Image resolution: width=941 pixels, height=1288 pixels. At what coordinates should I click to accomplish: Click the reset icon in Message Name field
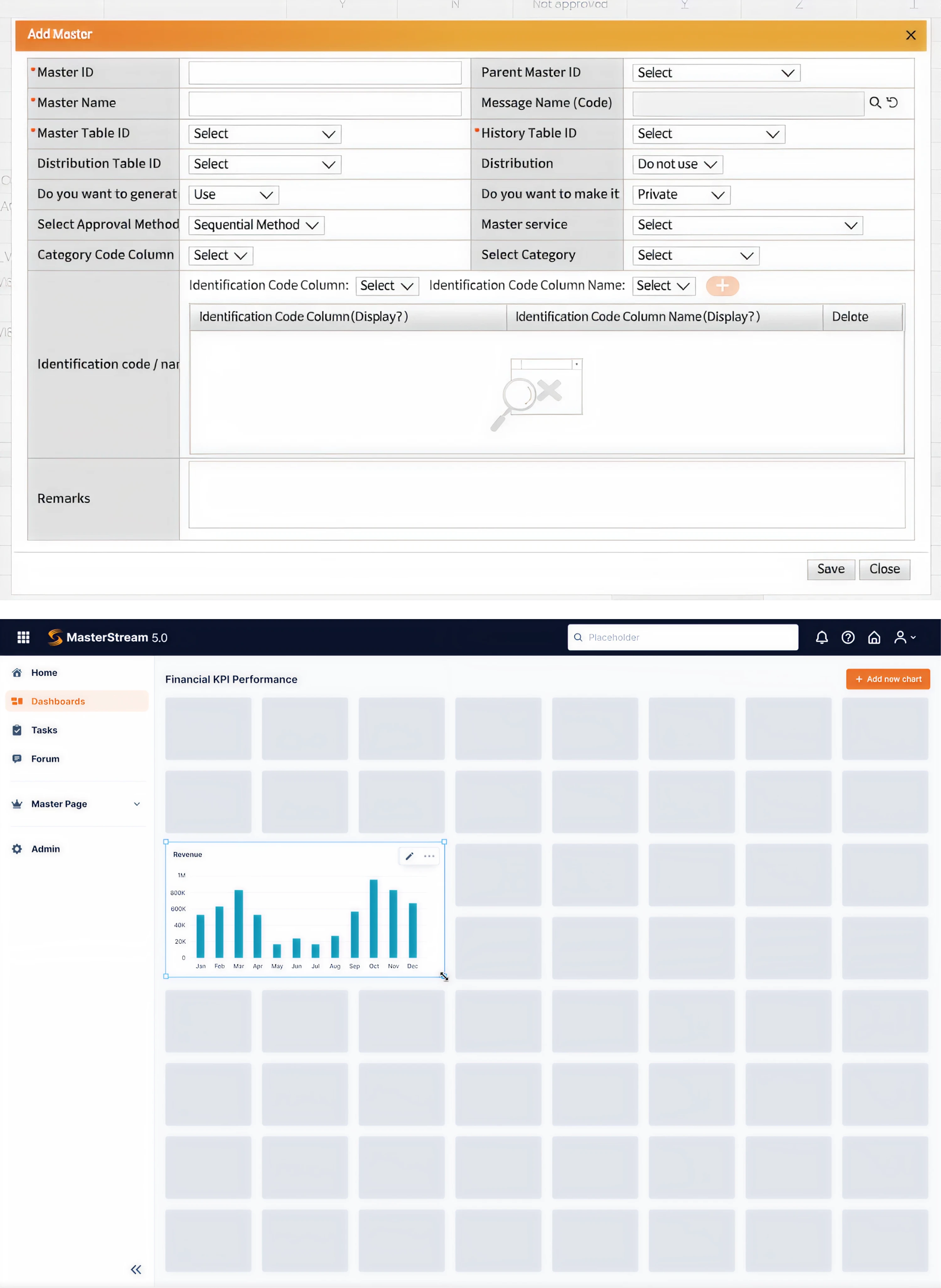tap(893, 103)
